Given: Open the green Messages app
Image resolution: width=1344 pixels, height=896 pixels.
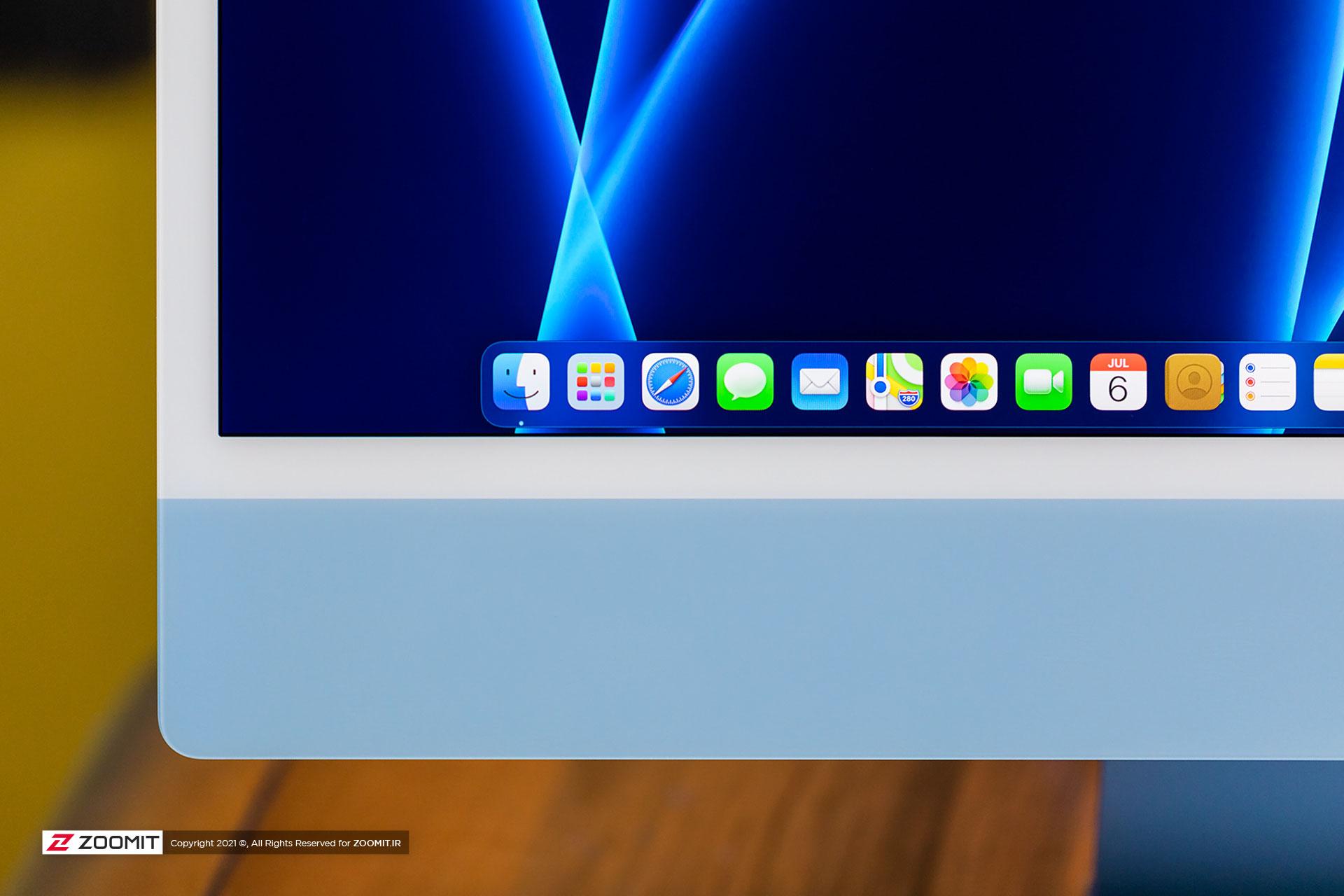Looking at the screenshot, I should [745, 381].
